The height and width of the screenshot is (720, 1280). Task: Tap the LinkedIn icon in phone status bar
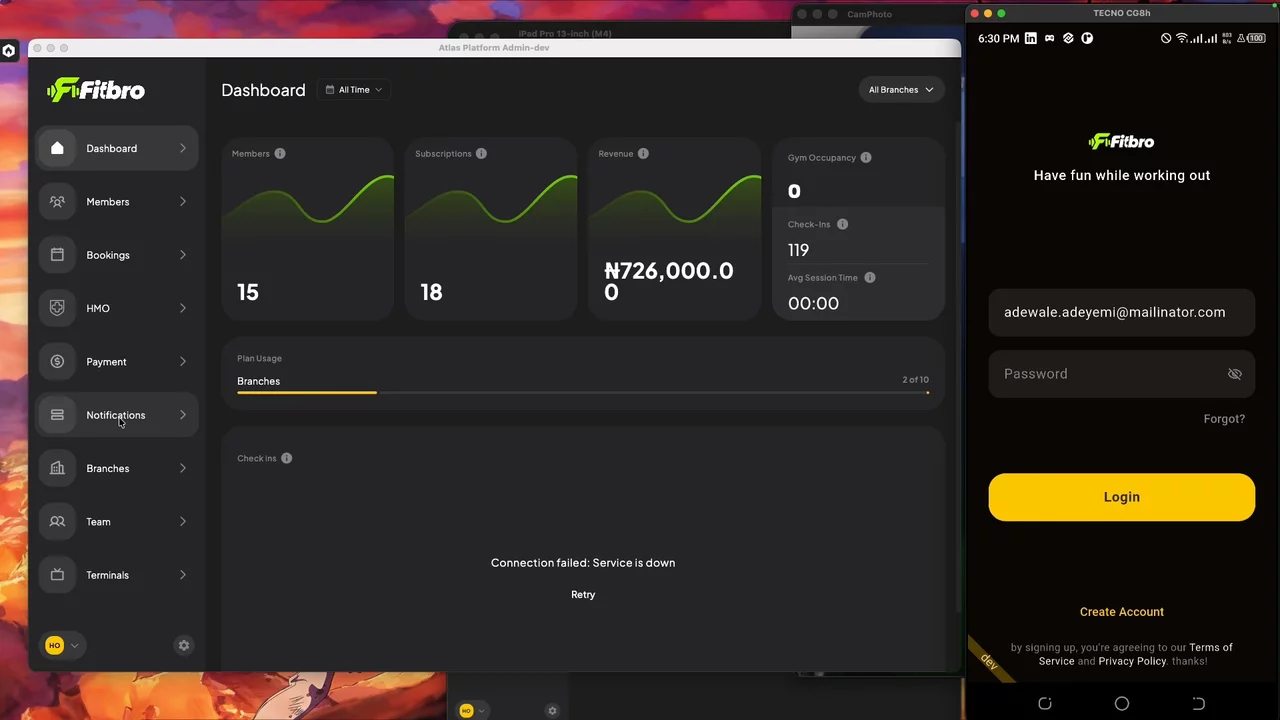(1030, 38)
